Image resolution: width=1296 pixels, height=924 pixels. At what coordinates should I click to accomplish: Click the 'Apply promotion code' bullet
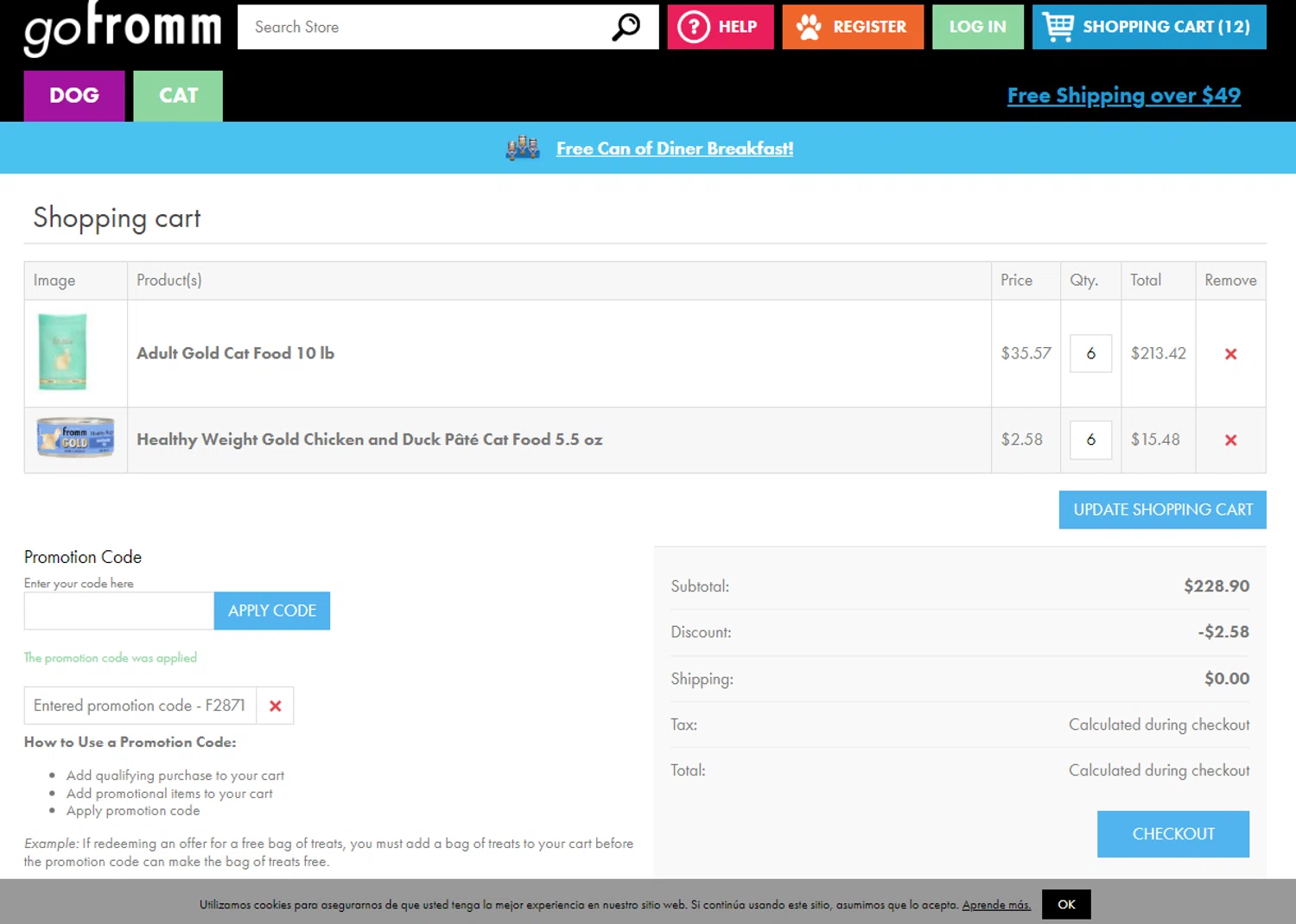(x=133, y=811)
